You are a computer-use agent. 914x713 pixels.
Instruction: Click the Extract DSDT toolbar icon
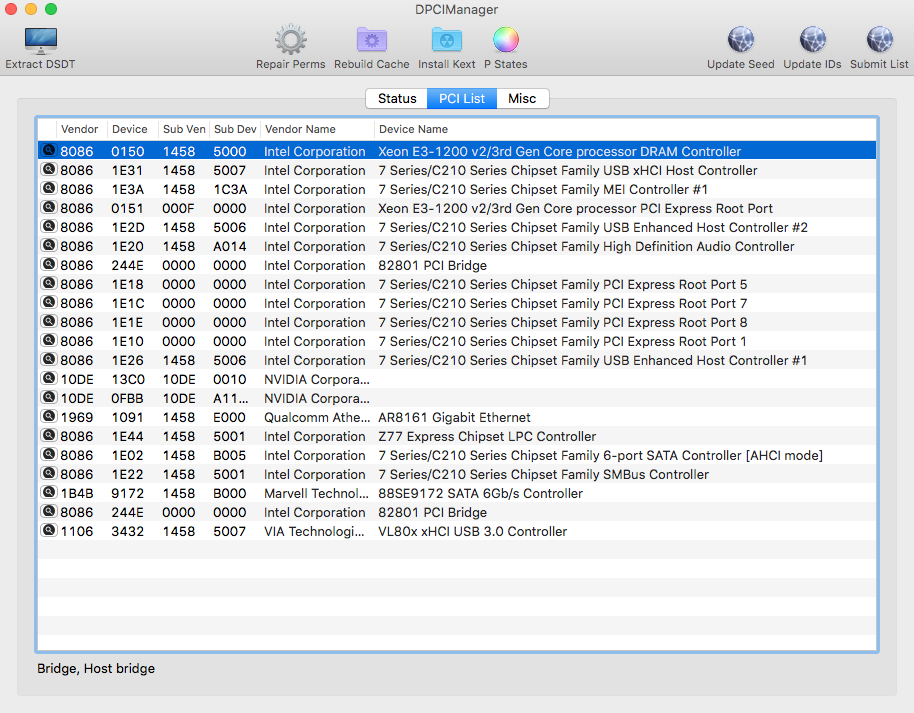pos(40,41)
